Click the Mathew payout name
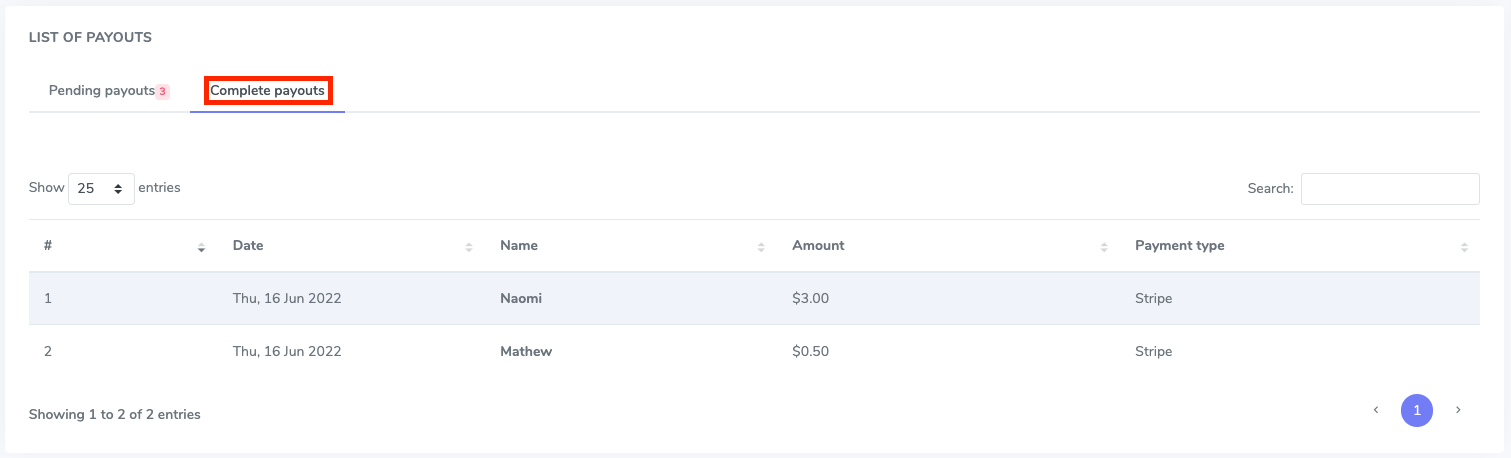Screen dimensions: 1511x458 (x=526, y=351)
